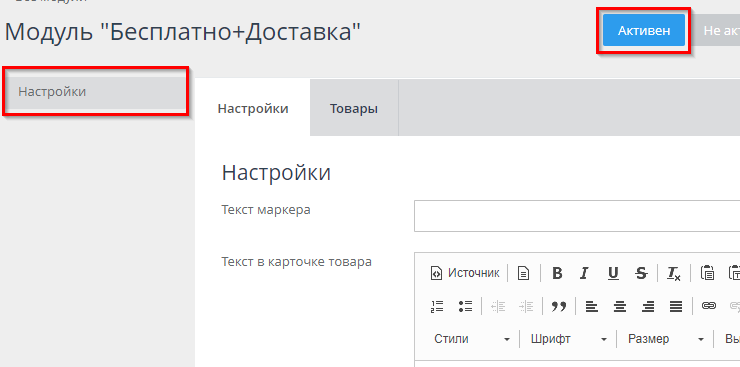The height and width of the screenshot is (367, 740).
Task: Click the remove format icon
Action: 673,273
